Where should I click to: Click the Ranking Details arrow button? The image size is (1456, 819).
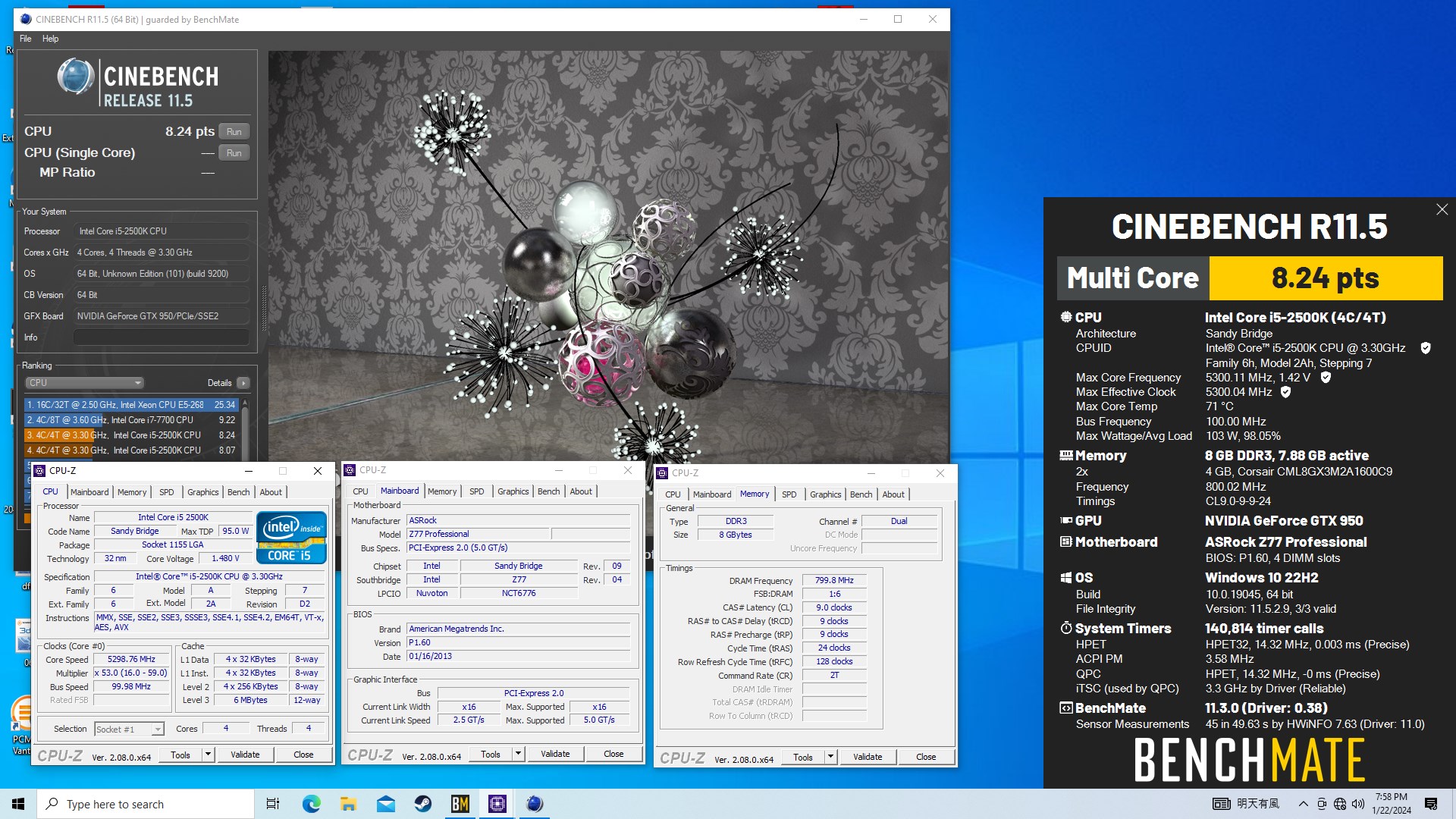click(x=243, y=383)
